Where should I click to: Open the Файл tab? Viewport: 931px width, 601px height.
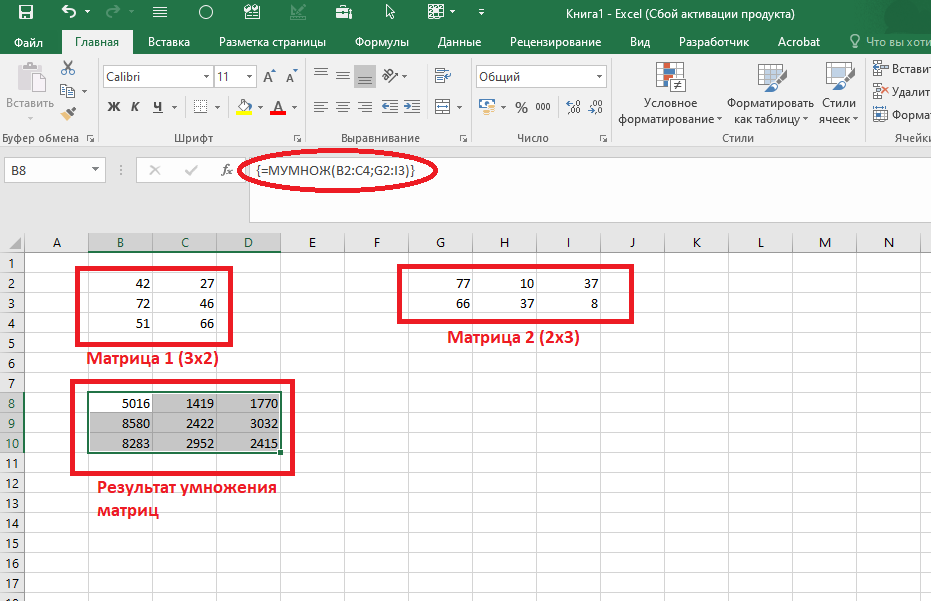pyautogui.click(x=28, y=42)
